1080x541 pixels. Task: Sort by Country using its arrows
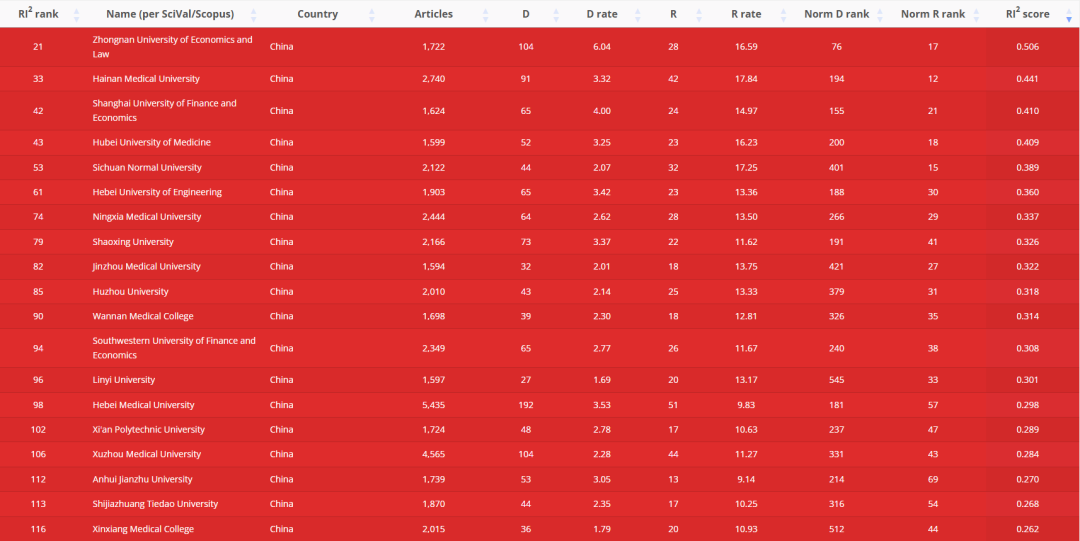372,14
